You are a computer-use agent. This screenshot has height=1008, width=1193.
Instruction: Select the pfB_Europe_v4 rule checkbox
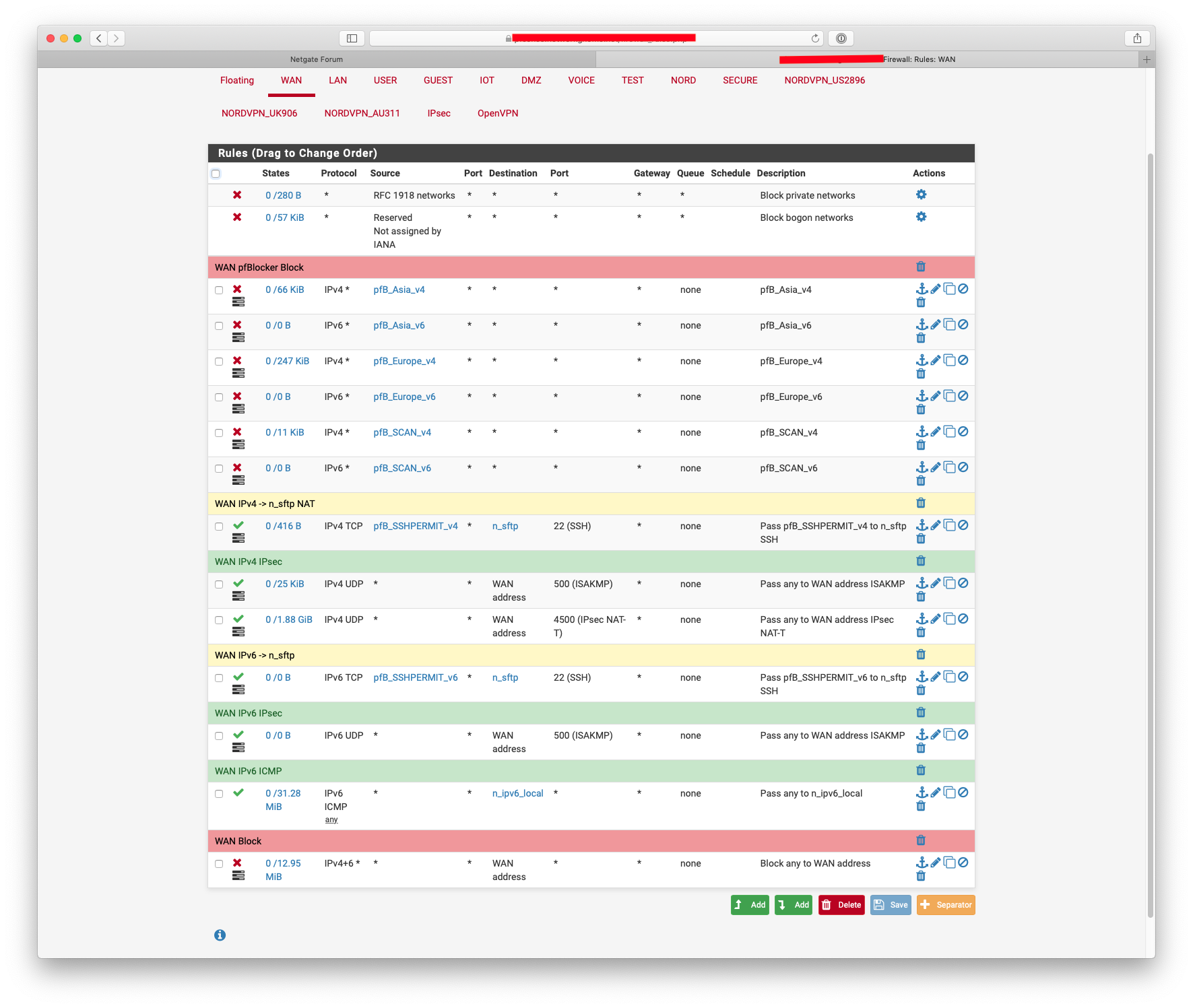click(x=219, y=362)
